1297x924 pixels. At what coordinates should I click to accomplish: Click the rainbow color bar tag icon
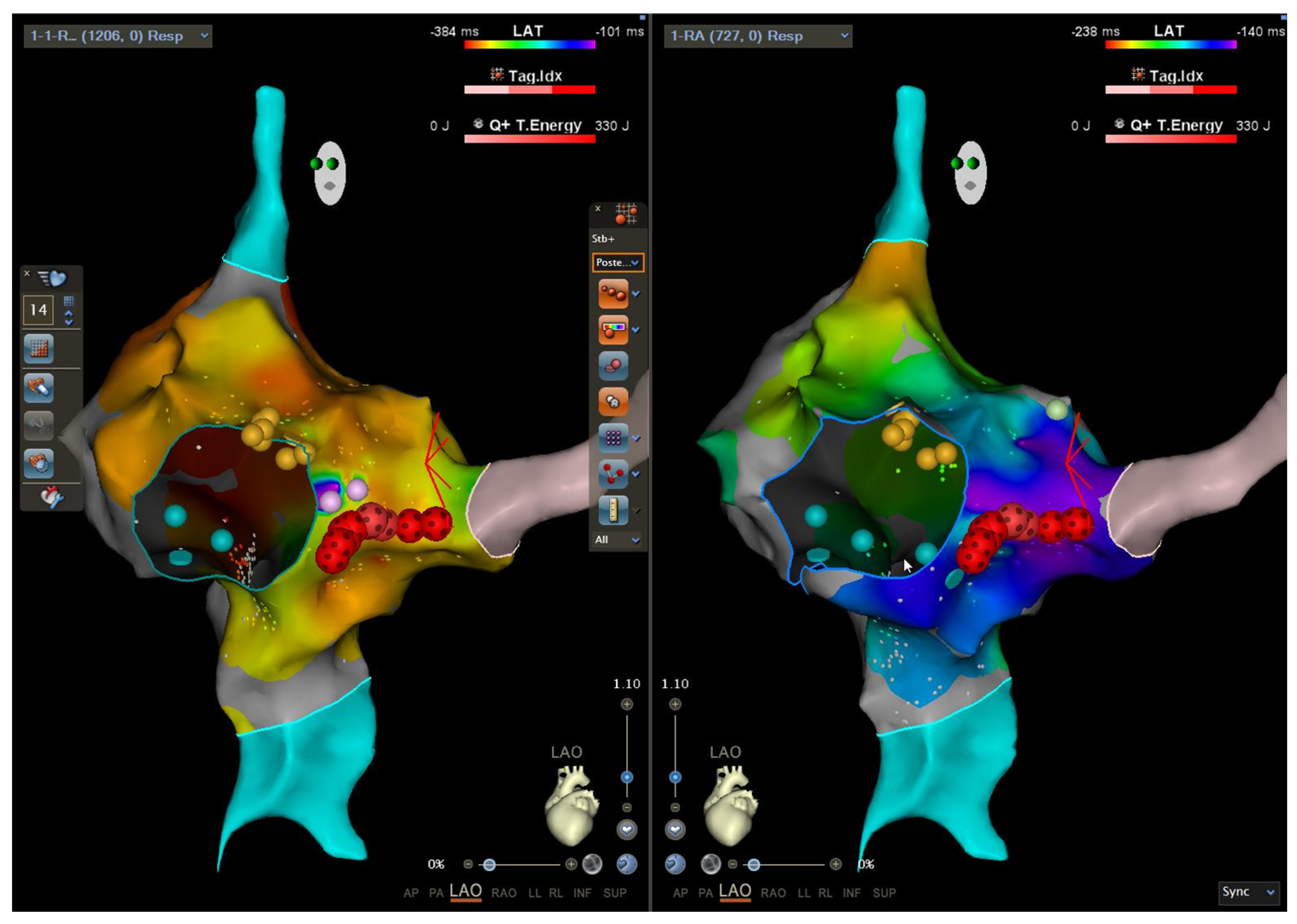click(x=613, y=330)
